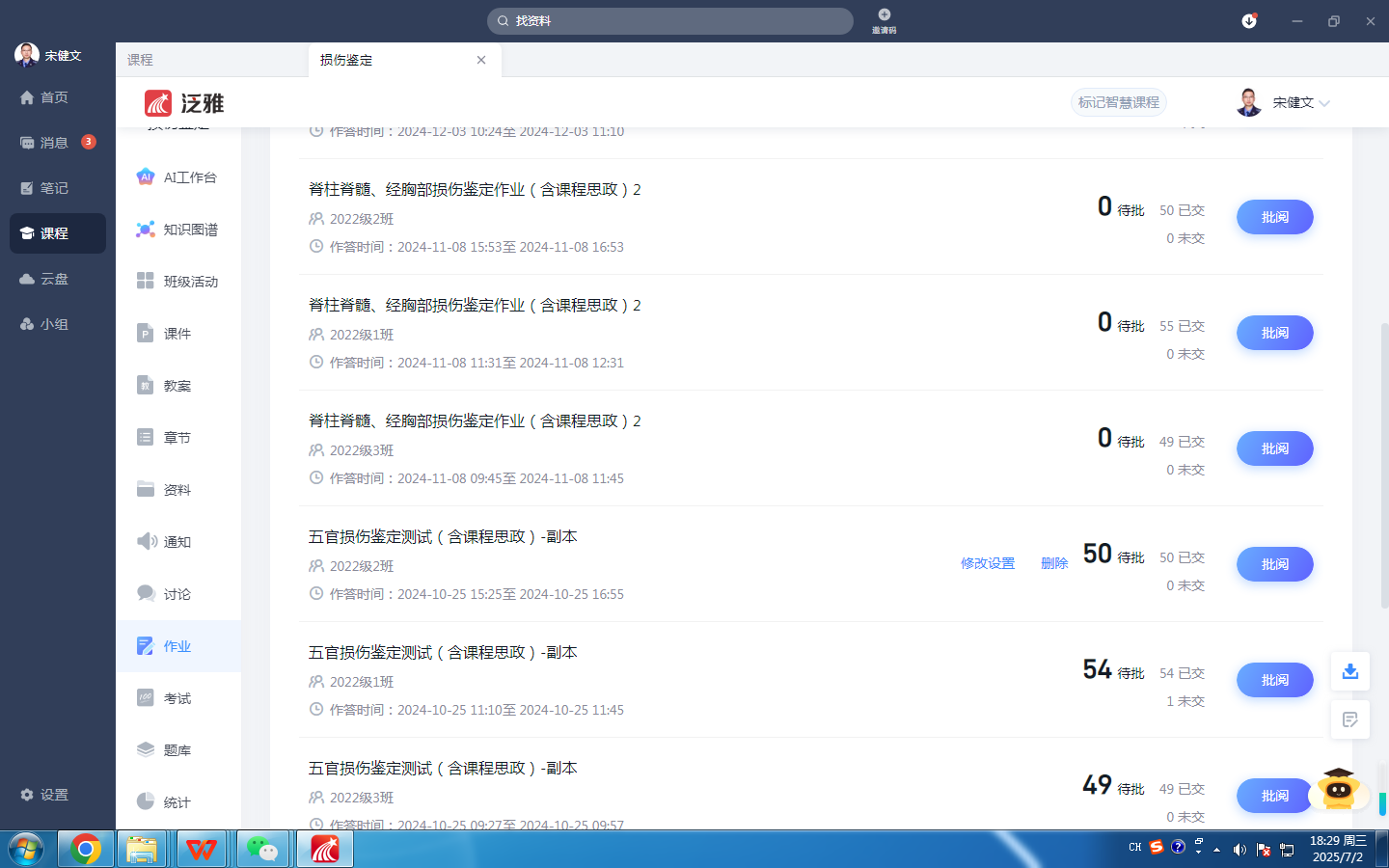Image resolution: width=1389 pixels, height=868 pixels.
Task: Open 消息 messages with 3 unread badge
Action: [x=58, y=143]
